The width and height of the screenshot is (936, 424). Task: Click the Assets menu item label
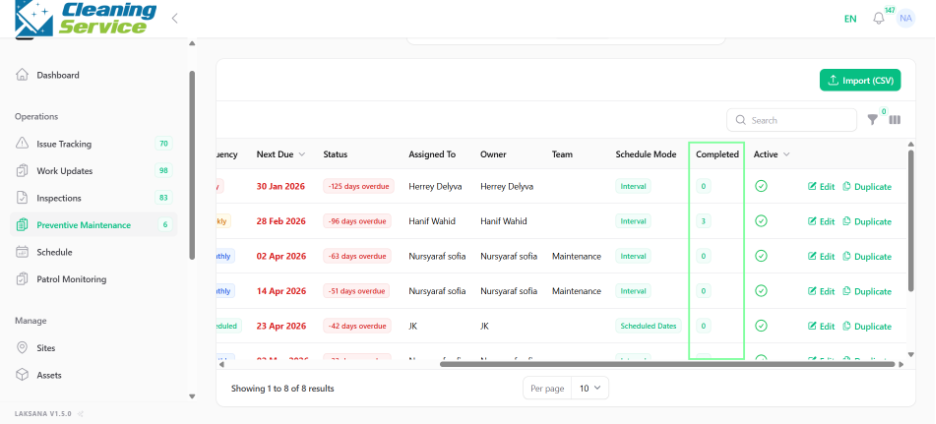(x=49, y=375)
